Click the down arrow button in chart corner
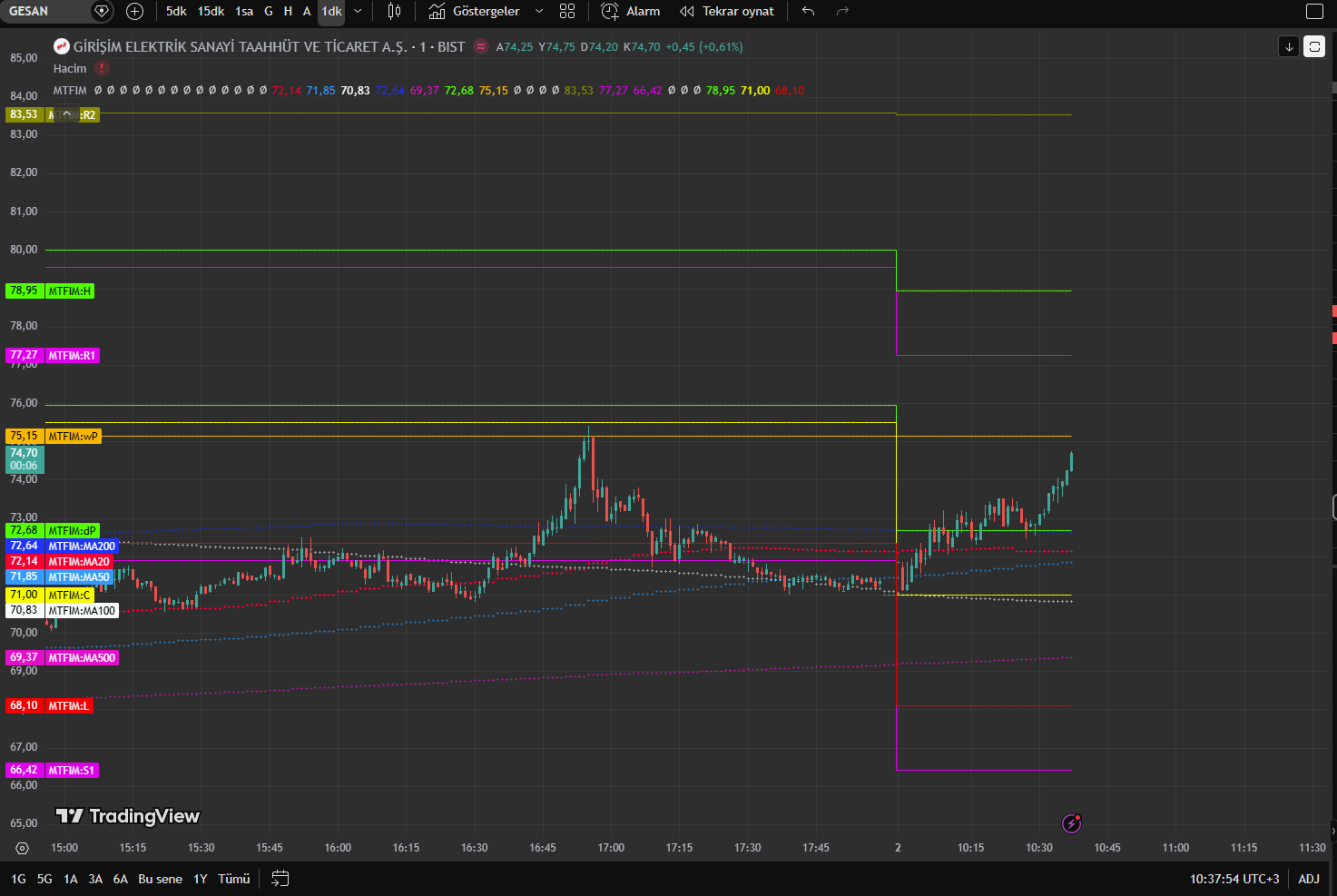This screenshot has width=1337, height=896. 1289,46
